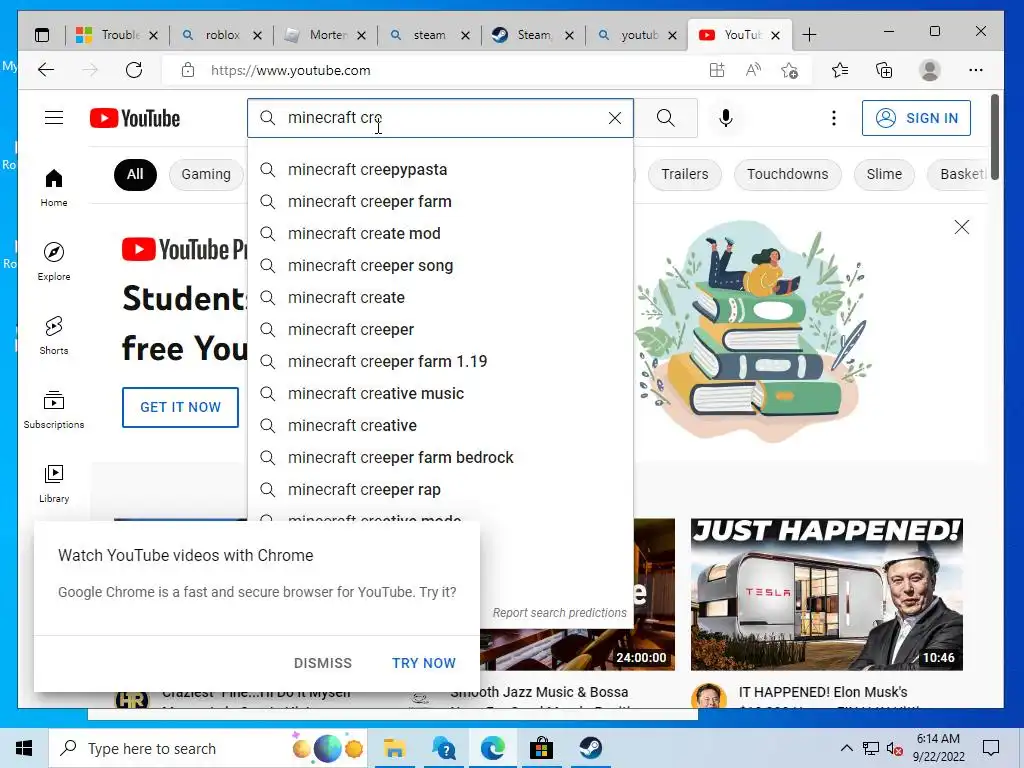Open Explore in sidebar
The width and height of the screenshot is (1024, 768).
point(54,261)
